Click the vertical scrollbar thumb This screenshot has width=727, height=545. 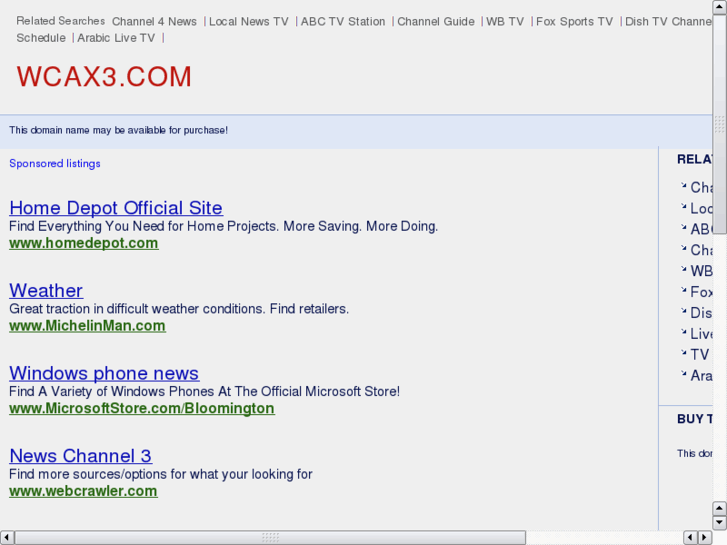(720, 124)
